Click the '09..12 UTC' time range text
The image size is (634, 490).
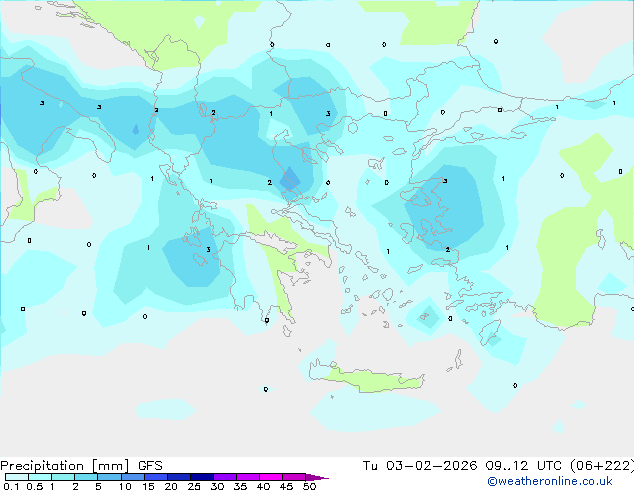click(524, 466)
